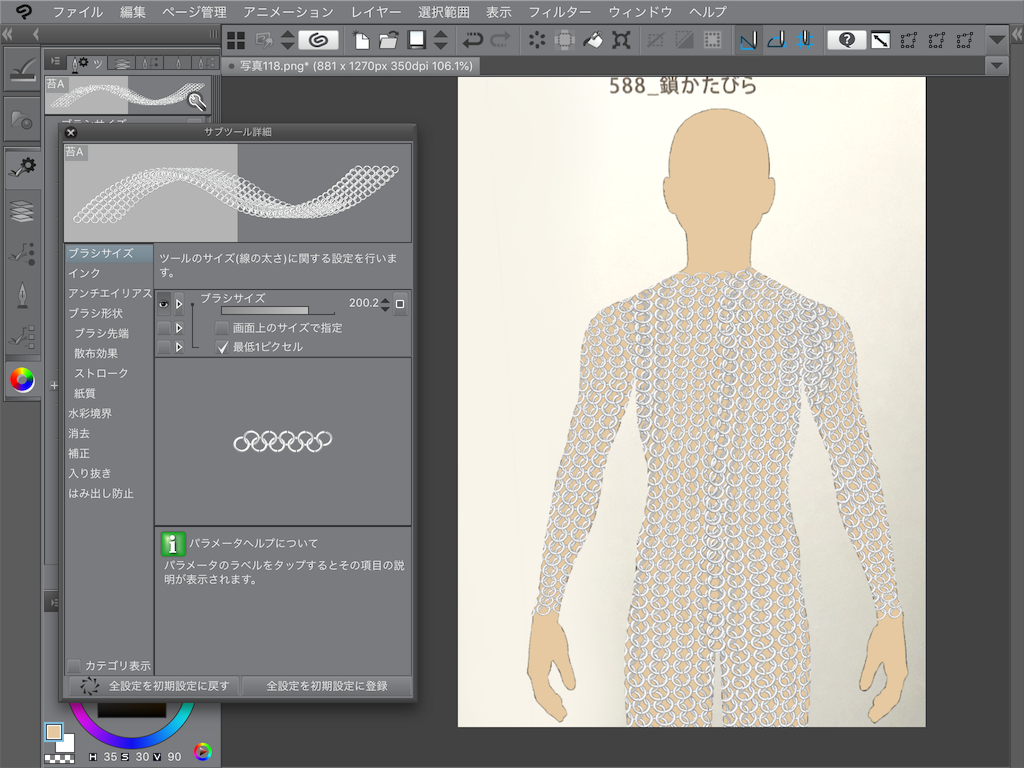
Task: Collapse the left panel double-chevron
Action: point(8,34)
